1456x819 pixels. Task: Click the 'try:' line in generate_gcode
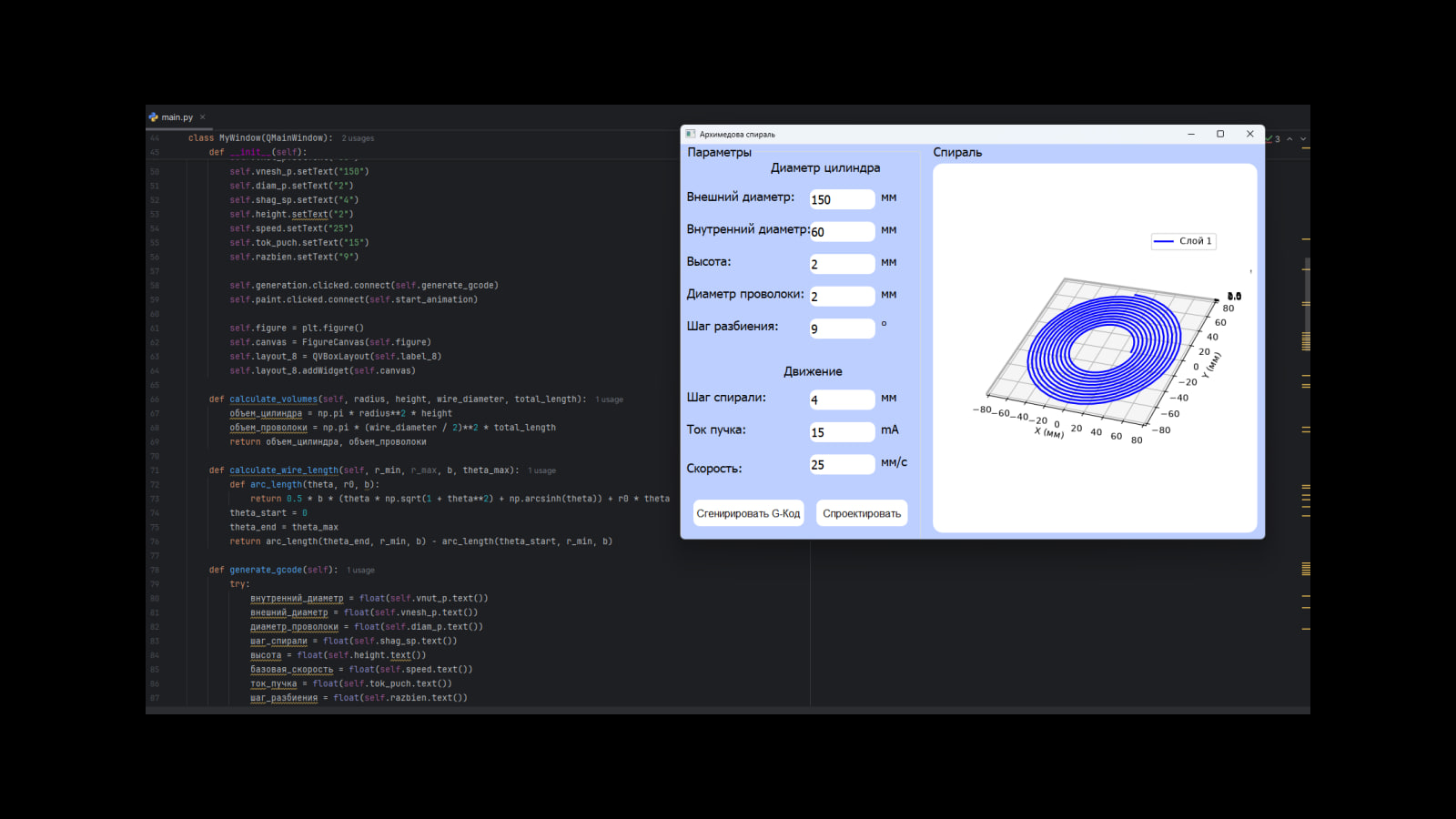click(x=239, y=584)
